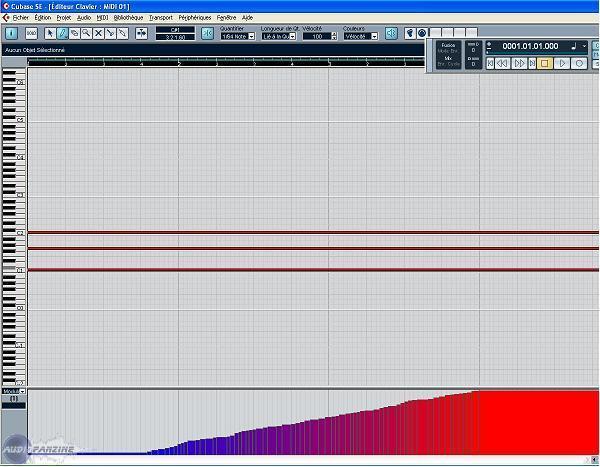Open the Audio menu
The width and height of the screenshot is (600, 467).
(84, 18)
